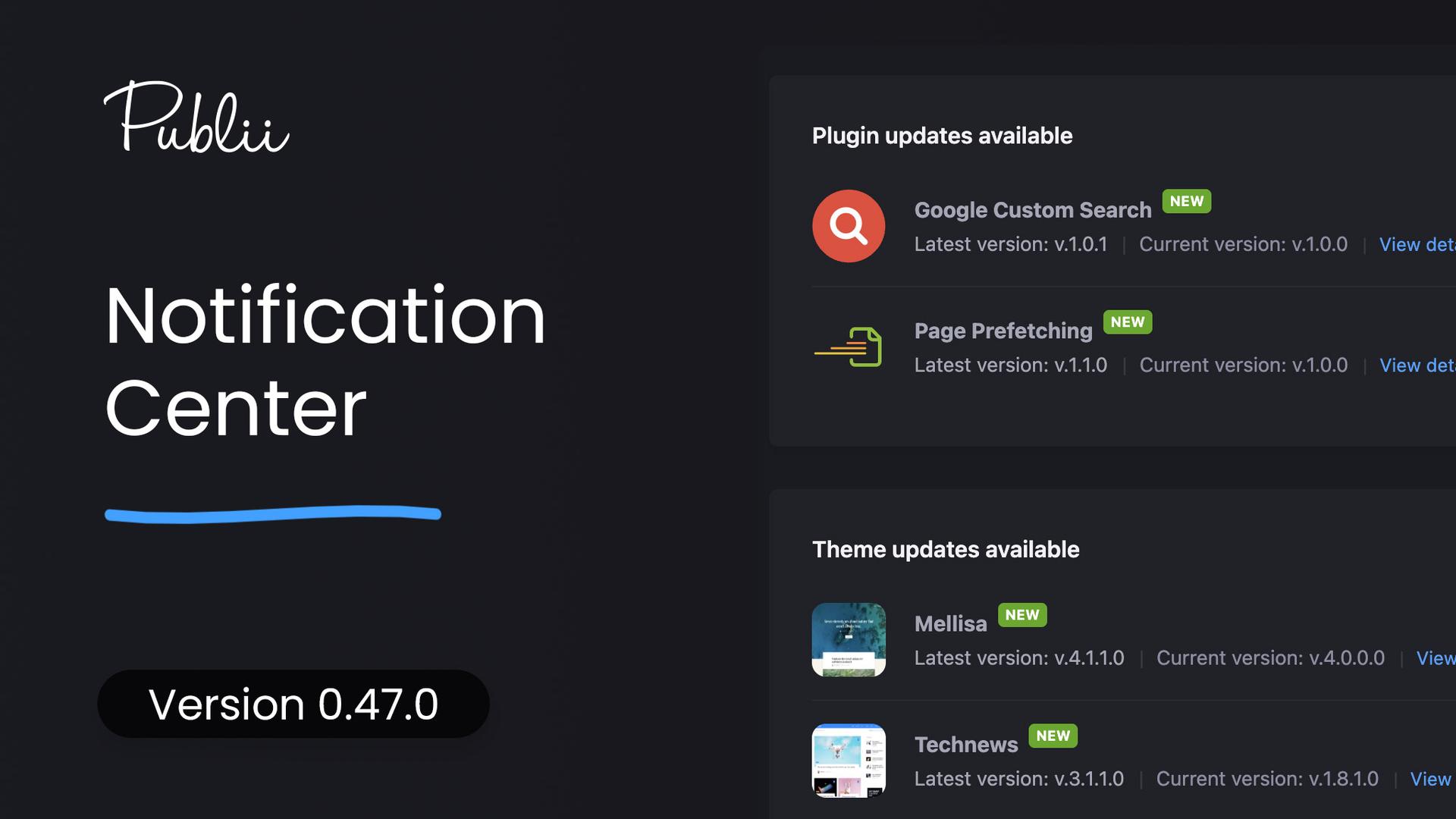Click the Theme updates available heading
The width and height of the screenshot is (1456, 819).
point(945,550)
